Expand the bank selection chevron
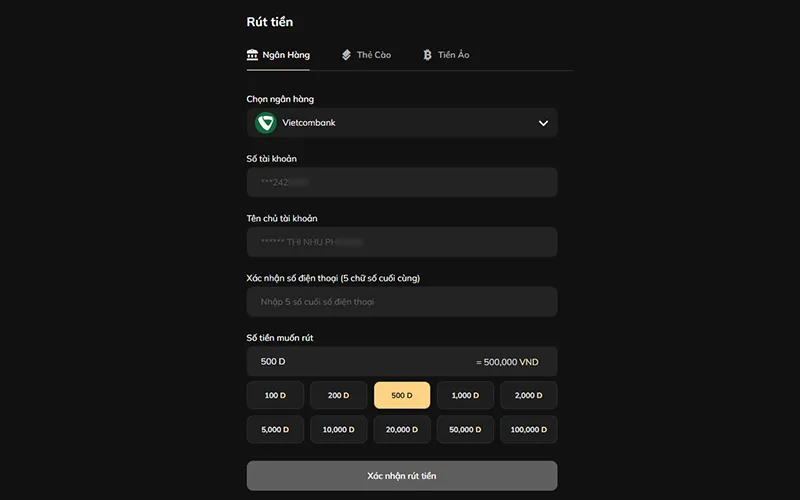The width and height of the screenshot is (800, 500). pyautogui.click(x=543, y=123)
